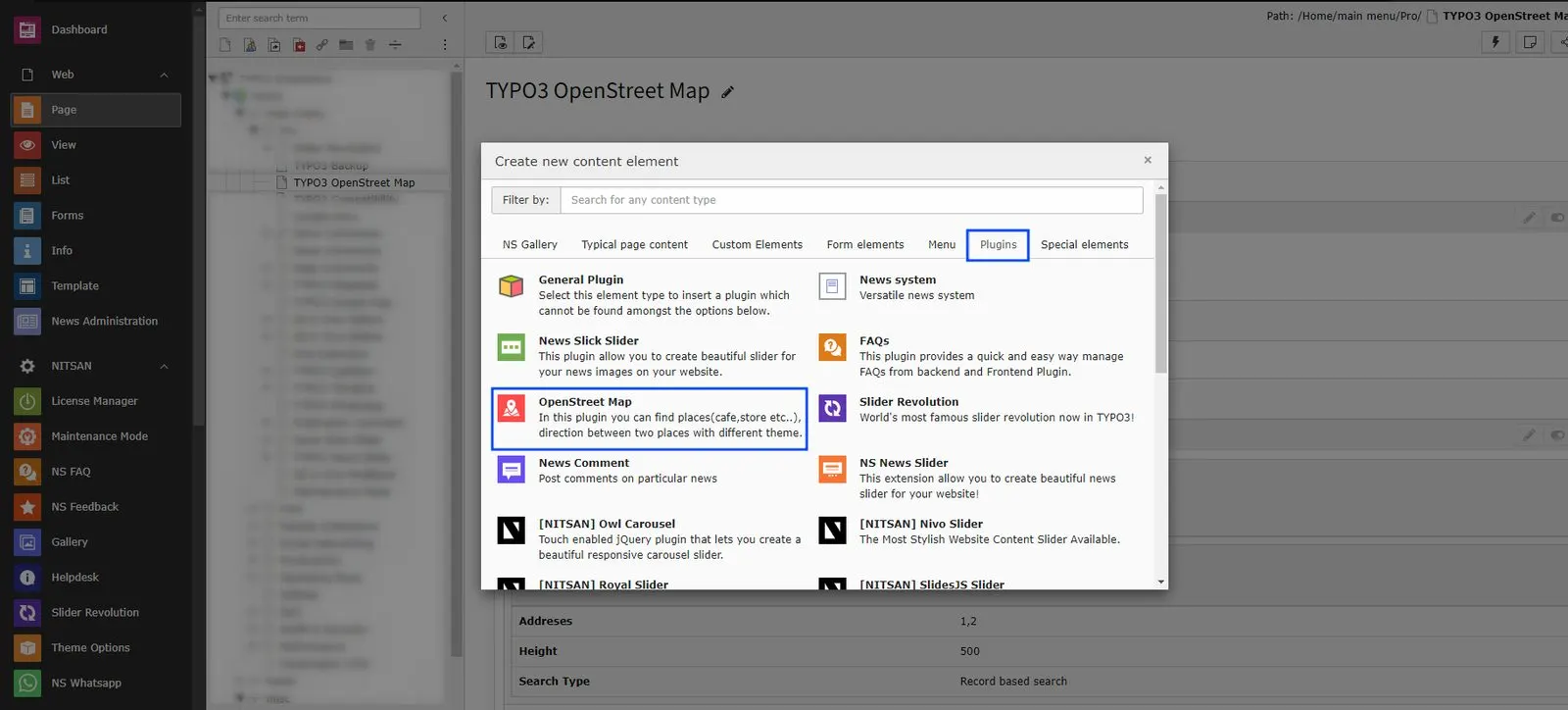This screenshot has height=710, width=1568.
Task: Select new standard page icon in tree toolbar
Action: click(x=225, y=45)
